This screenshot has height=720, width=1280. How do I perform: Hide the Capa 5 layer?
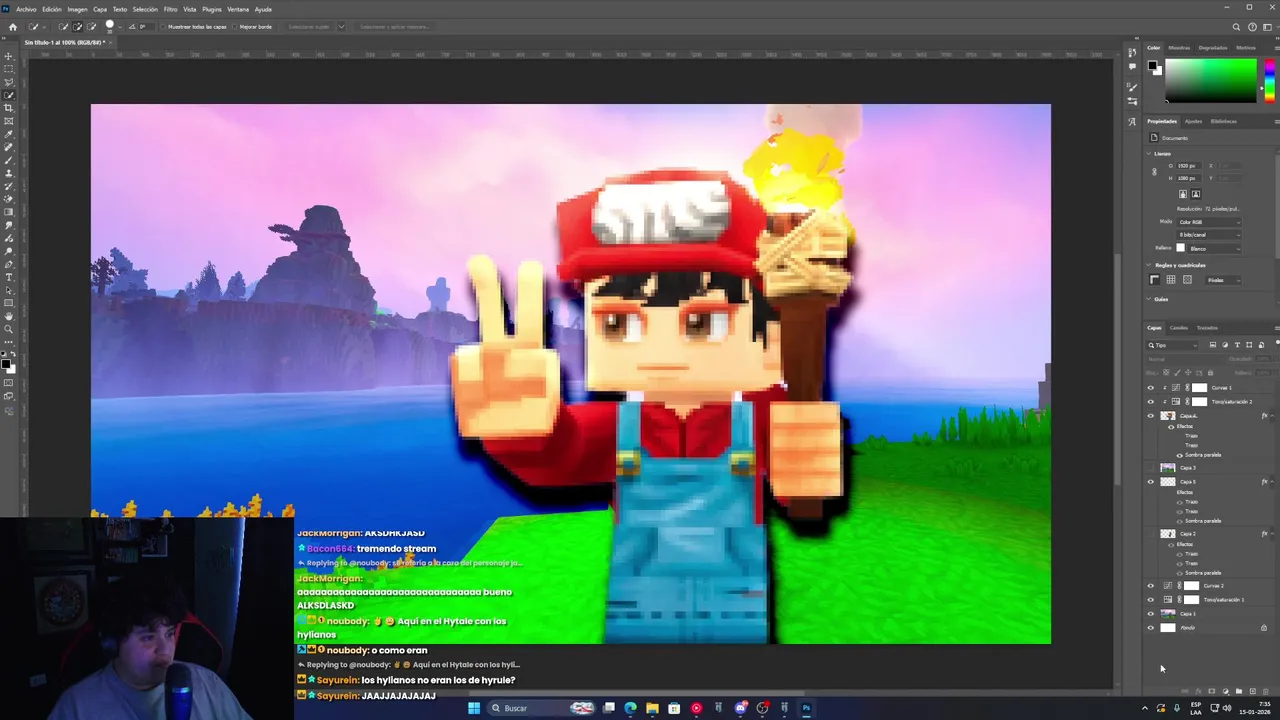(1150, 482)
